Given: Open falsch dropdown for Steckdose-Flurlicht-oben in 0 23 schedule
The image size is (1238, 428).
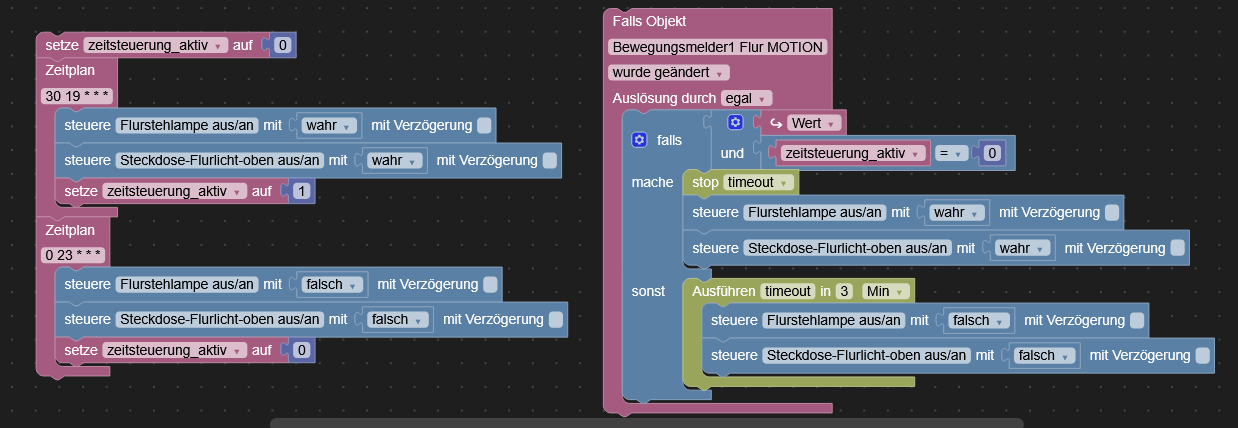Looking at the screenshot, I should click(x=399, y=320).
